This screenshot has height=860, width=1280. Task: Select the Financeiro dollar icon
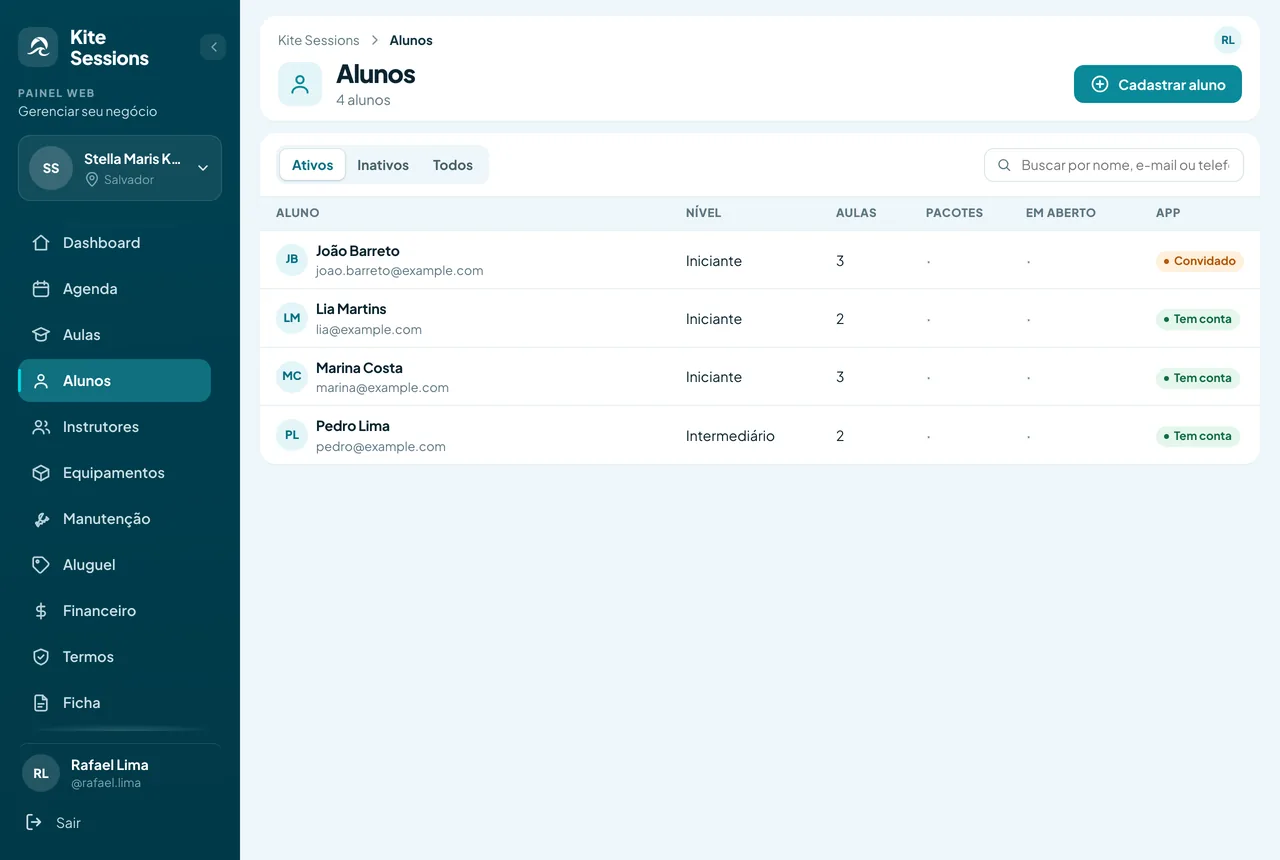coord(41,611)
